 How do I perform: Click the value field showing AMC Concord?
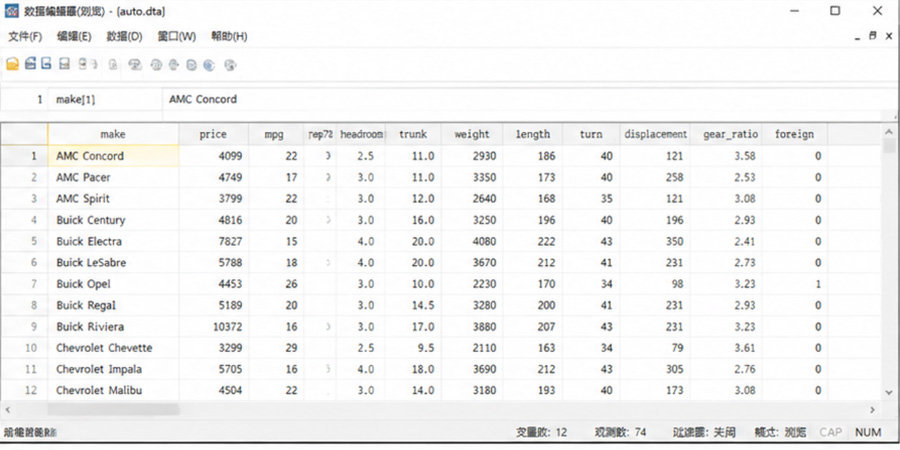click(x=528, y=99)
